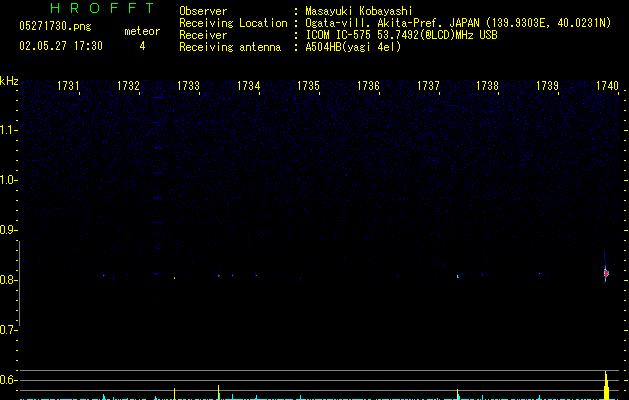Click the 0.6 kHz axis label
This screenshot has height=400, width=629.
pos(8,380)
